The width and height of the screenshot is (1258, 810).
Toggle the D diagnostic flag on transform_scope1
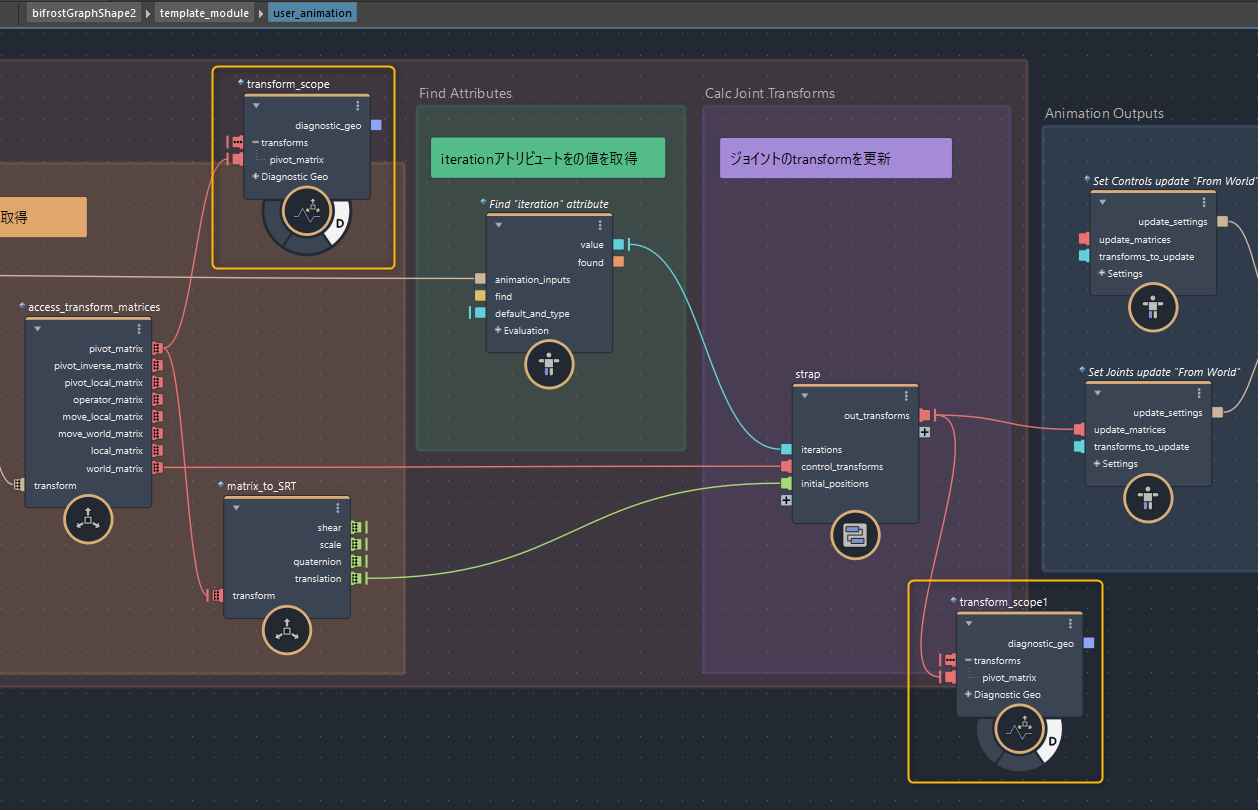click(x=1052, y=740)
